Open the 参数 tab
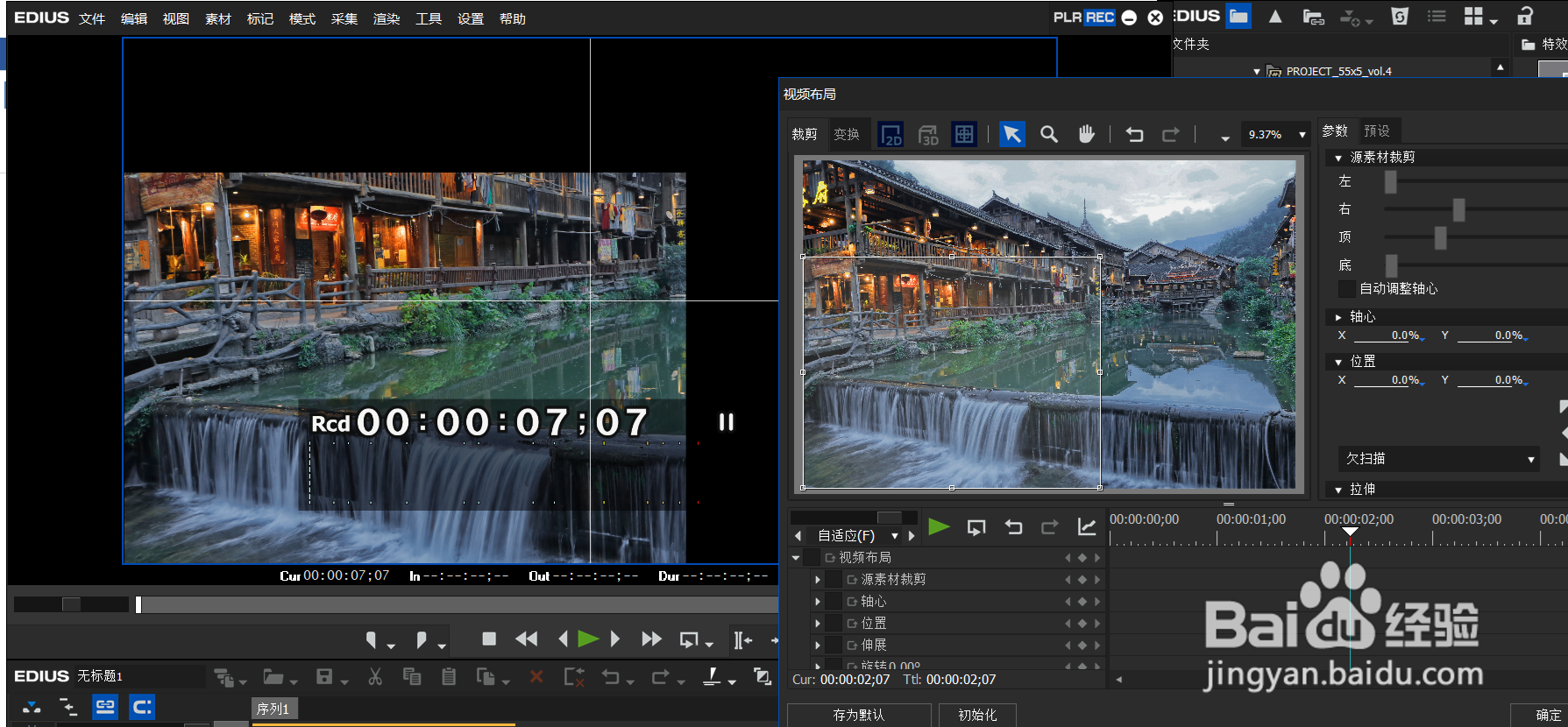 click(1336, 131)
